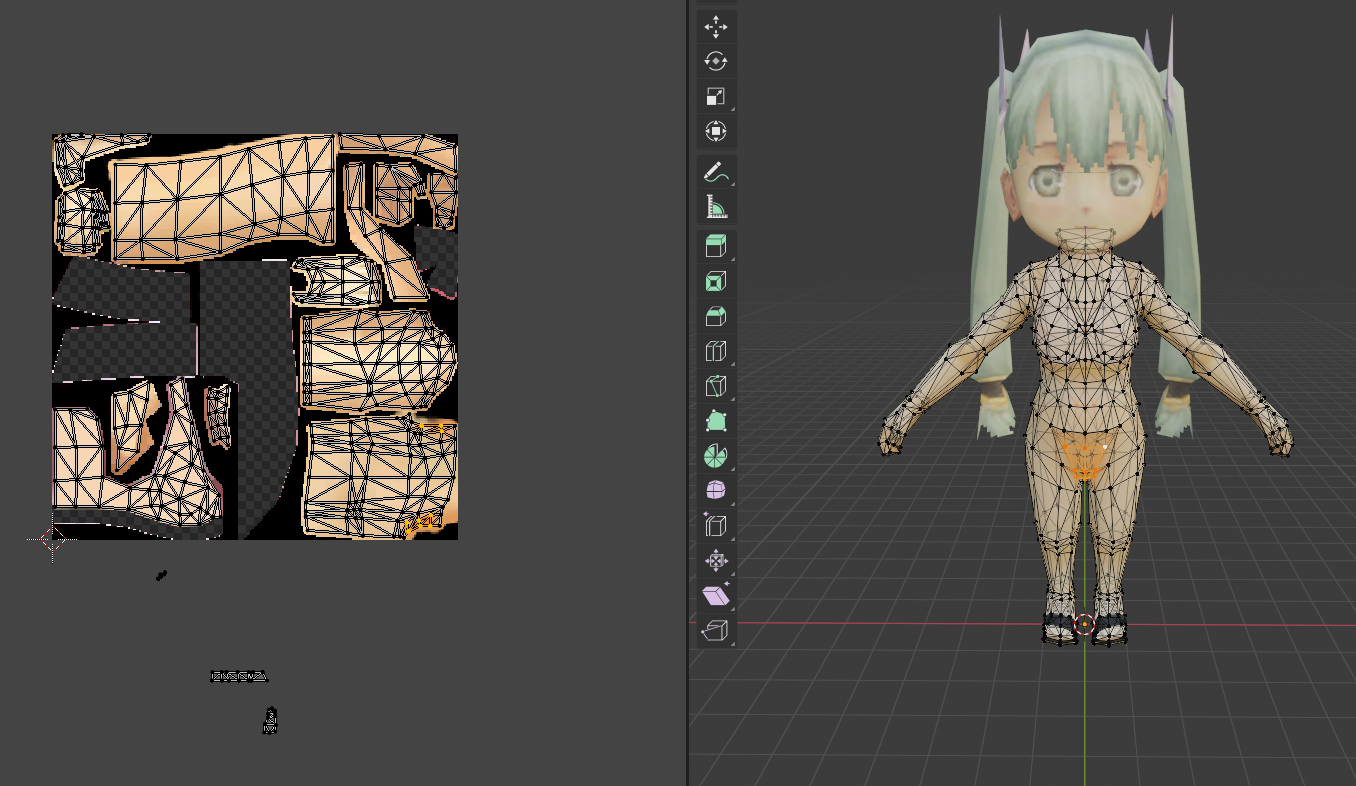Select the Scale tool
Screen dimensions: 1356x786
[x=716, y=96]
